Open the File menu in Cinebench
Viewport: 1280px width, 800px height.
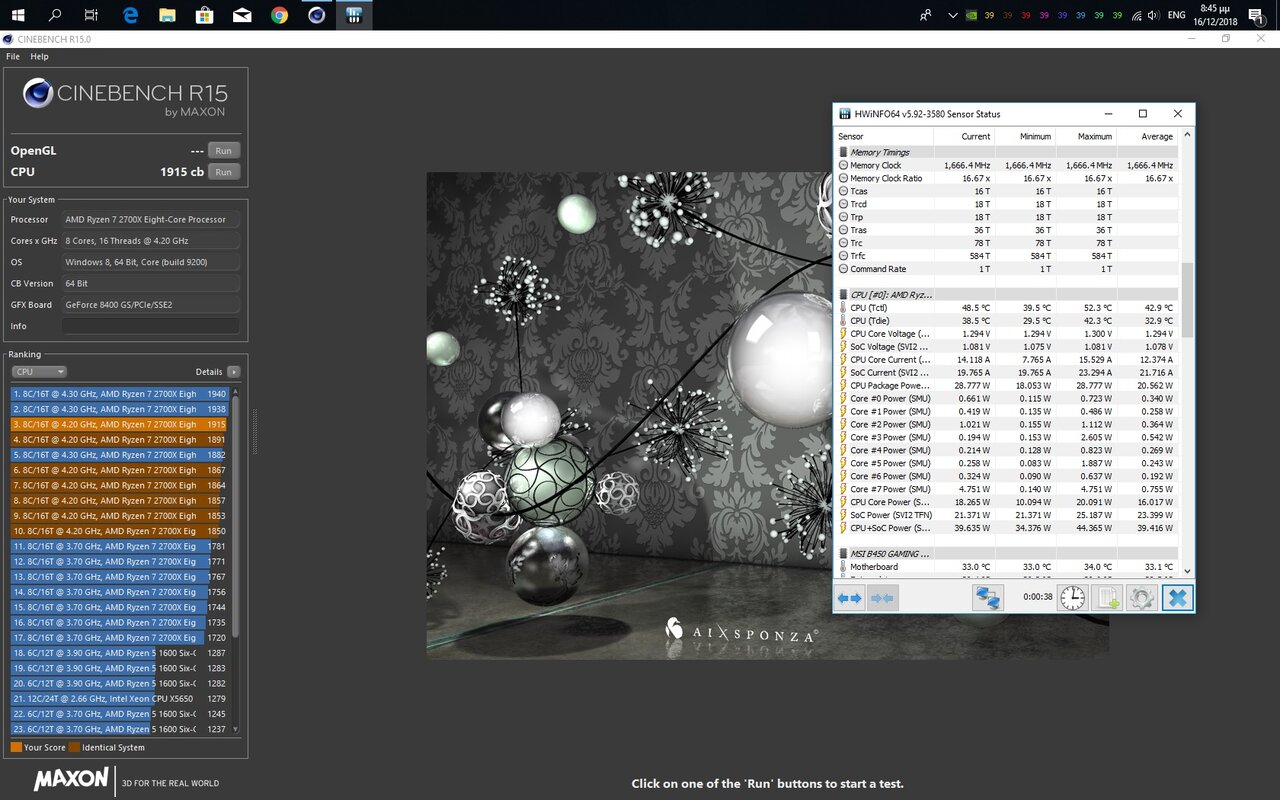click(x=13, y=57)
